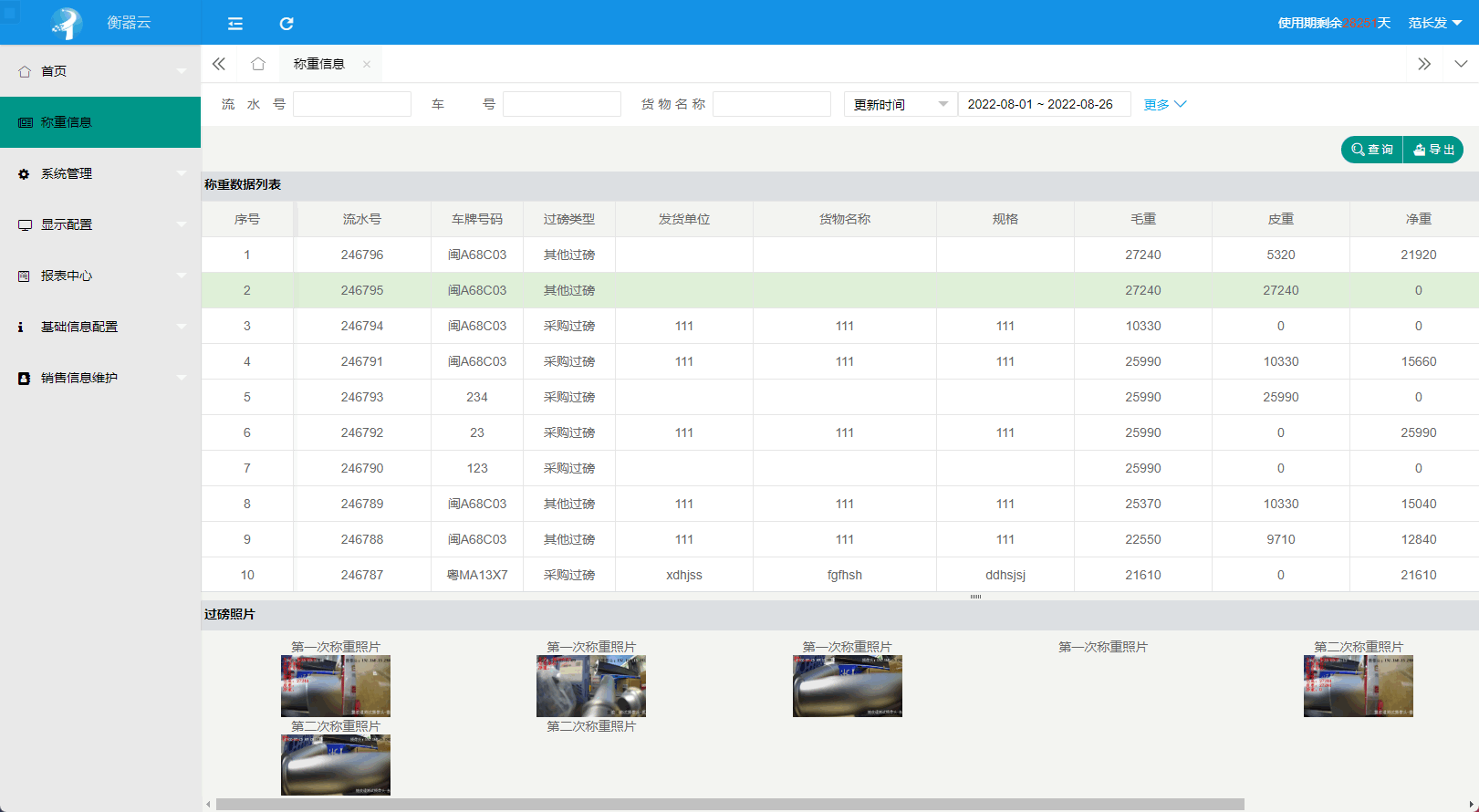Focus the 车号 input field

click(562, 104)
